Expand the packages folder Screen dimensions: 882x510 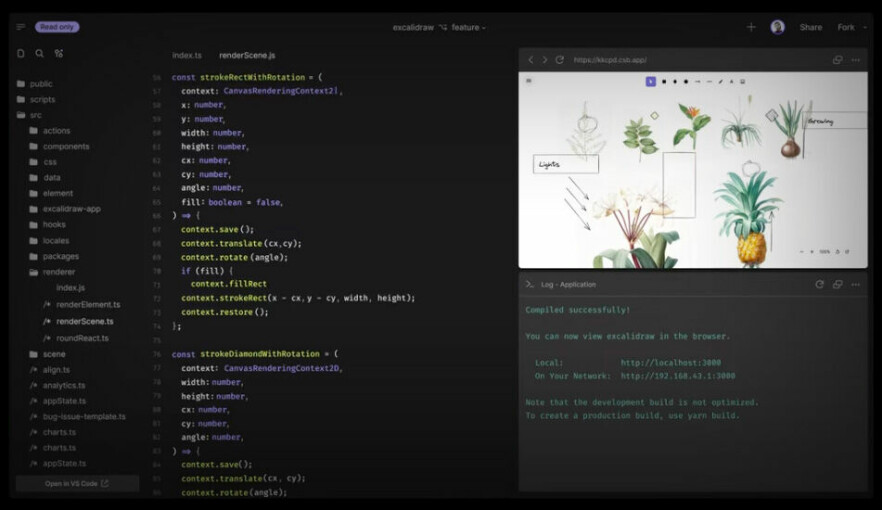coord(54,256)
